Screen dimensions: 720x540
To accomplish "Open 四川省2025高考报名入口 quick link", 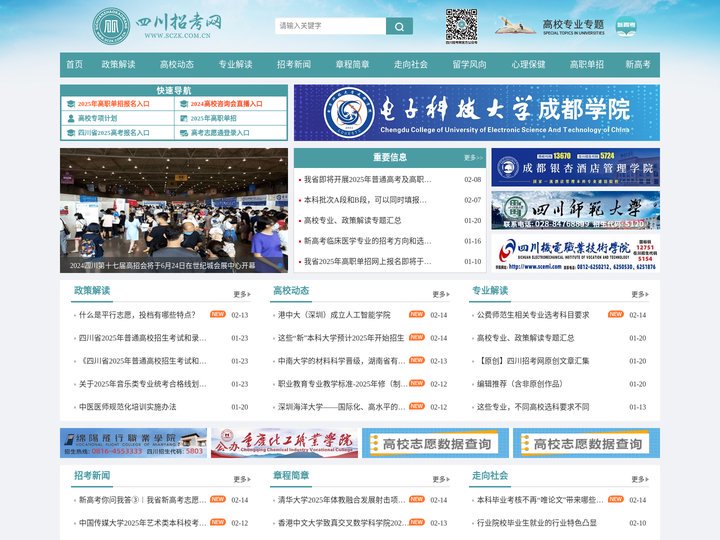I will pos(113,133).
